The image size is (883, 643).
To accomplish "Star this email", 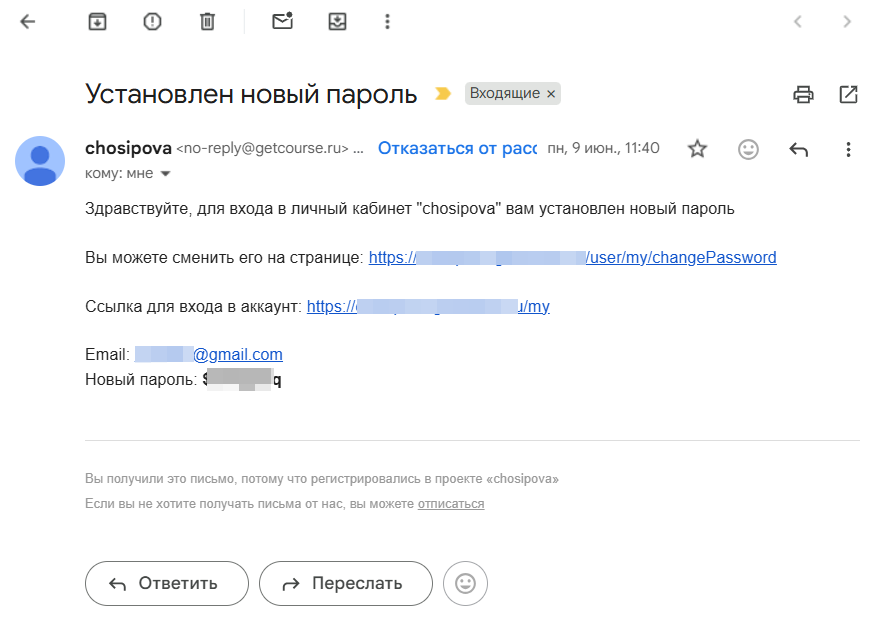I will point(697,148).
